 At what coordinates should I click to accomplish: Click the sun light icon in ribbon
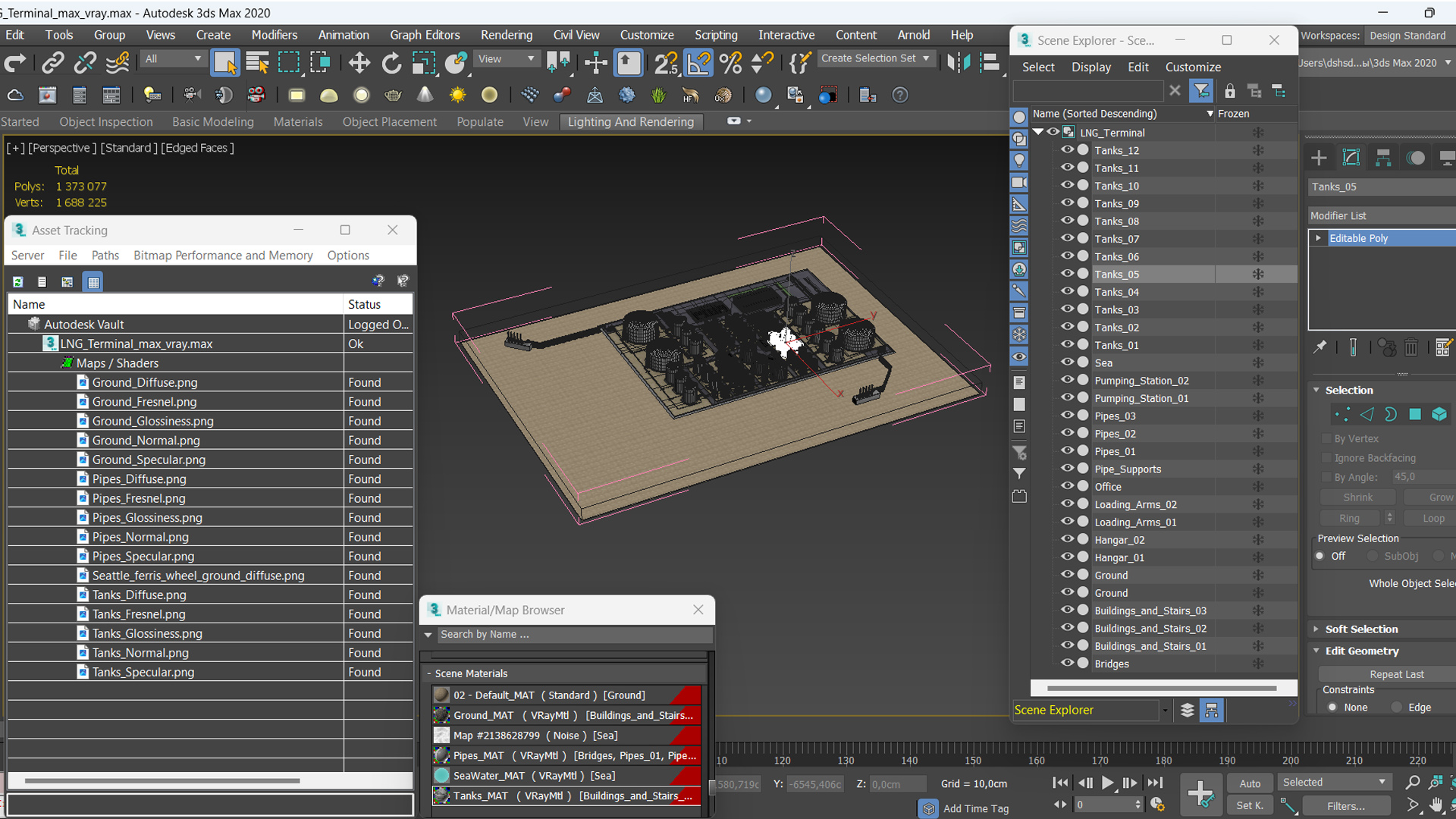coord(457,95)
